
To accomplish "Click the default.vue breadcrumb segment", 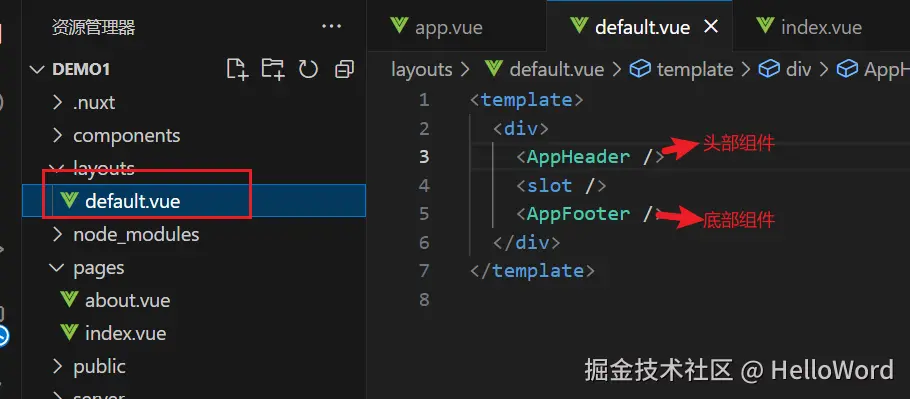I will [557, 70].
